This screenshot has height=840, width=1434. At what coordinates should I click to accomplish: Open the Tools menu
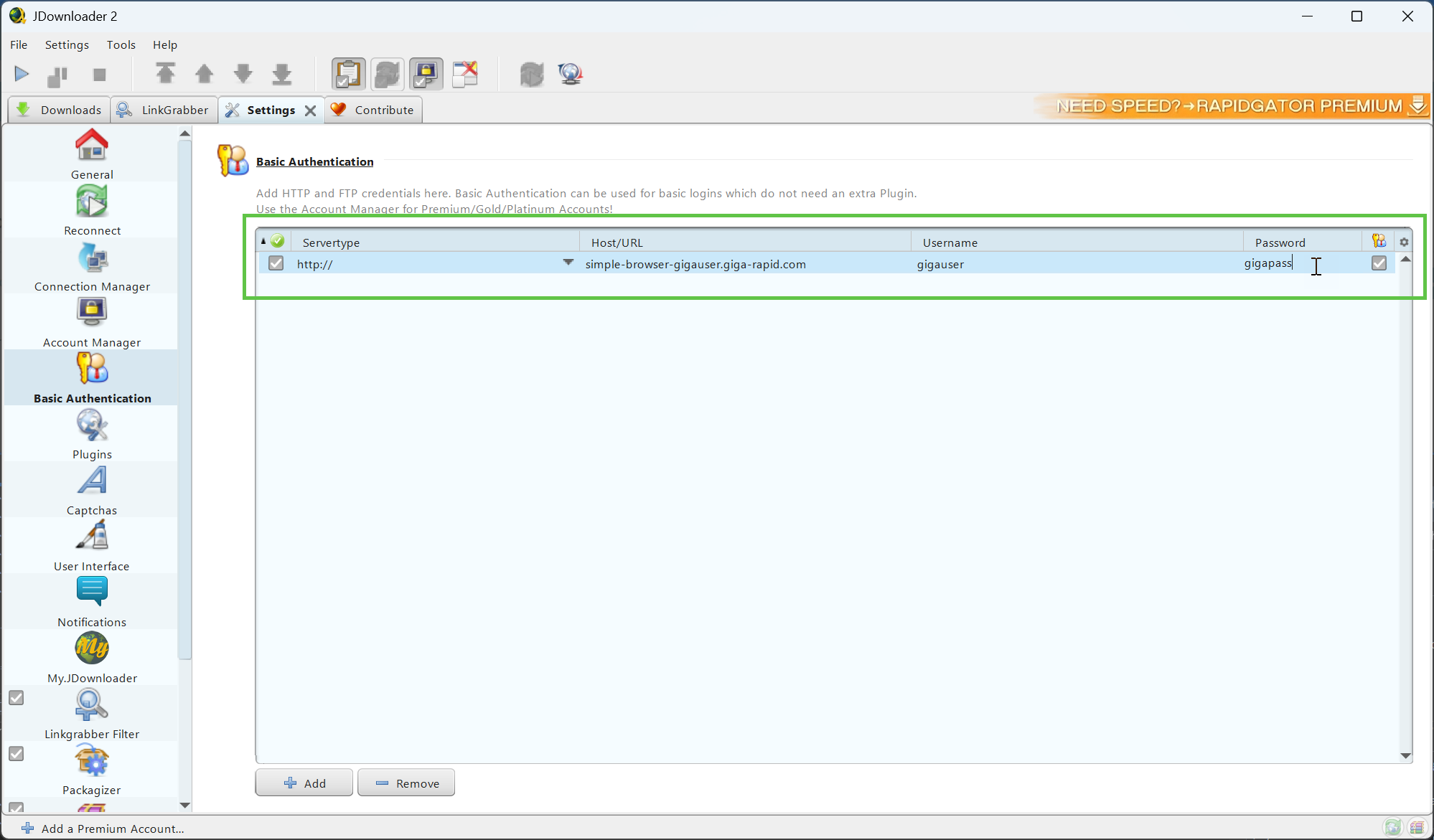[119, 44]
